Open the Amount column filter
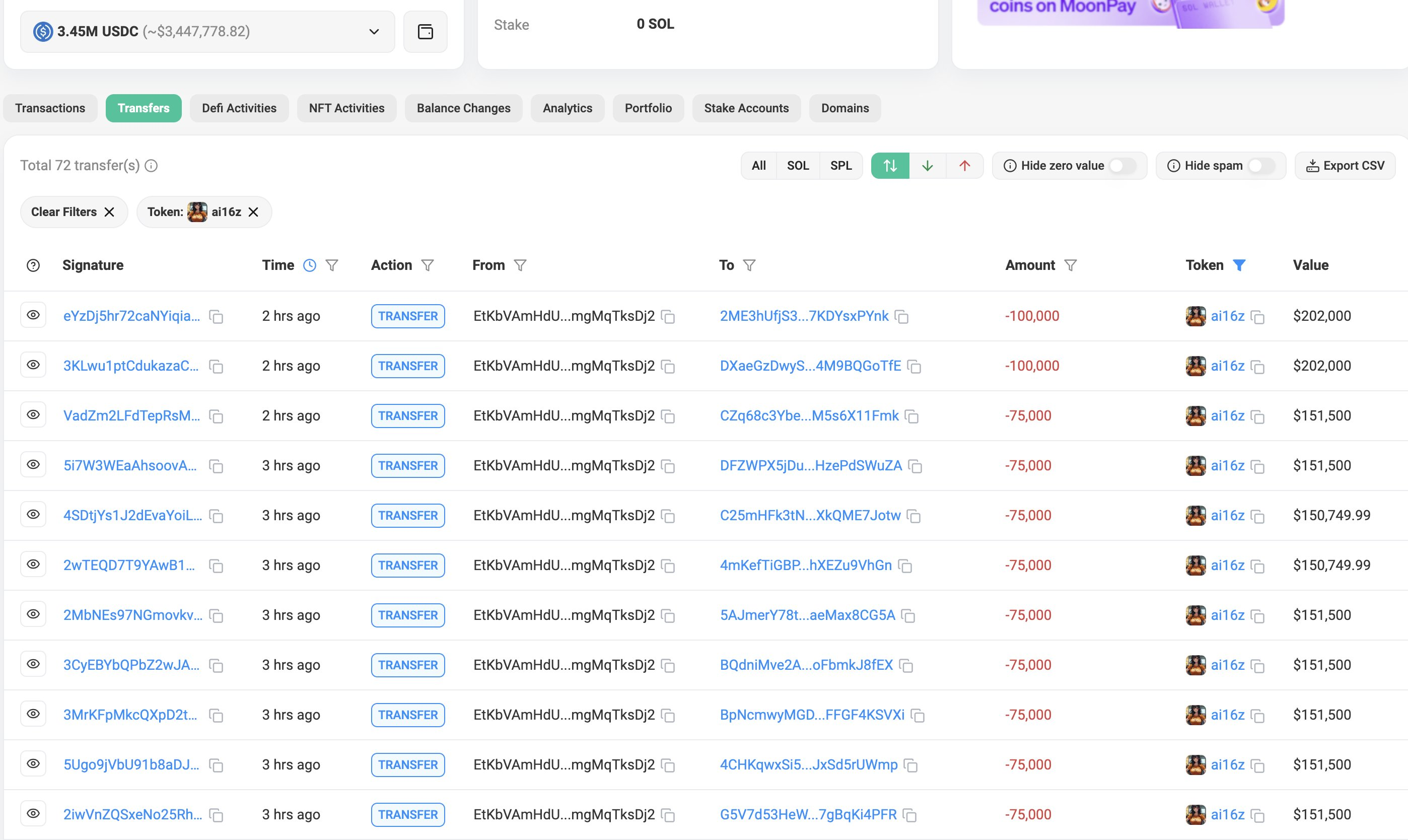This screenshot has height=840, width=1408. [x=1070, y=265]
